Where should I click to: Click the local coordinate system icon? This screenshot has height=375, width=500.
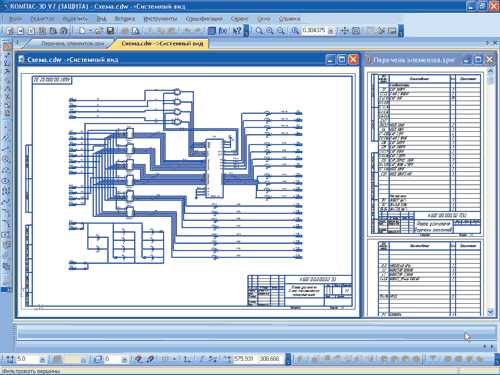[x=187, y=359]
